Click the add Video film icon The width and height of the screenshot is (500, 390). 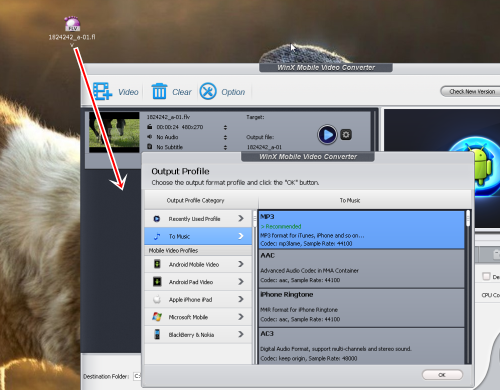102,91
